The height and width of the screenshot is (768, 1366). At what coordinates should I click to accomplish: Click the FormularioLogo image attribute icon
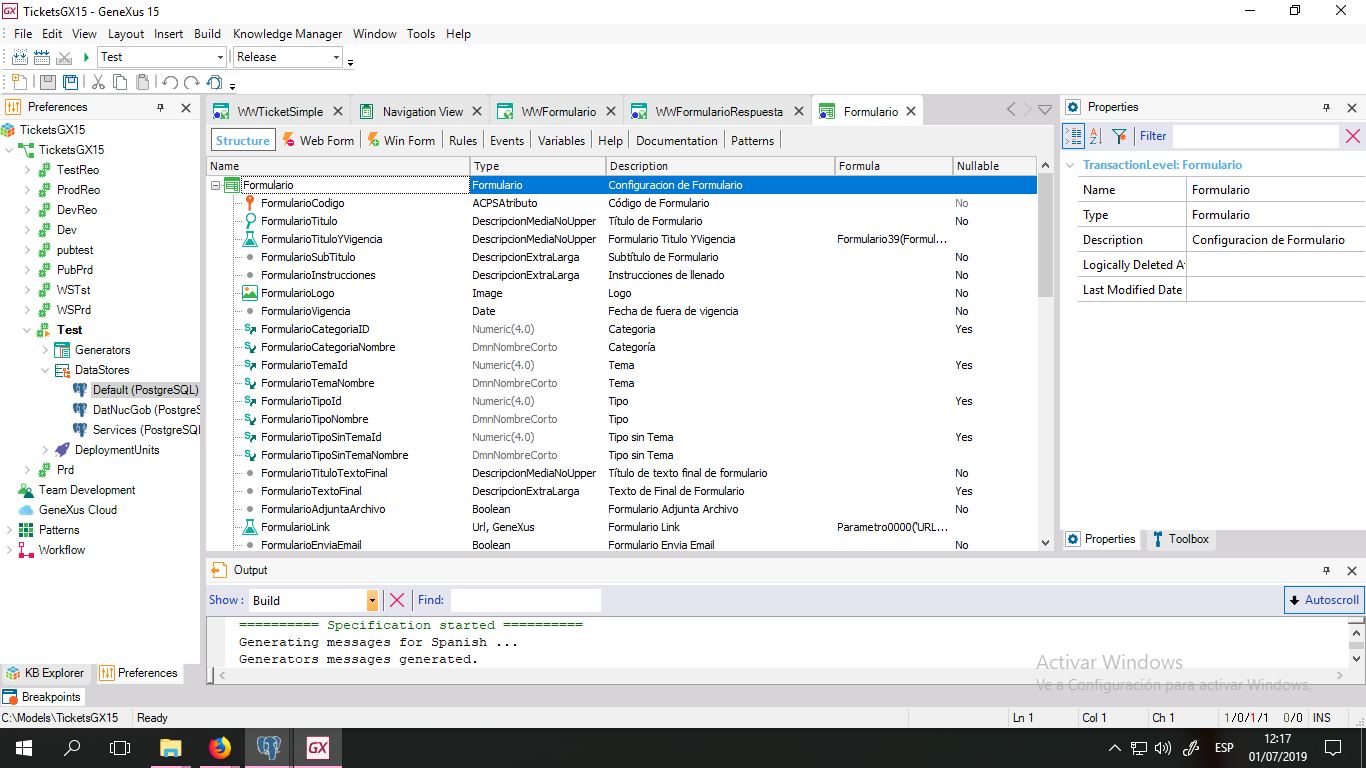coord(250,293)
